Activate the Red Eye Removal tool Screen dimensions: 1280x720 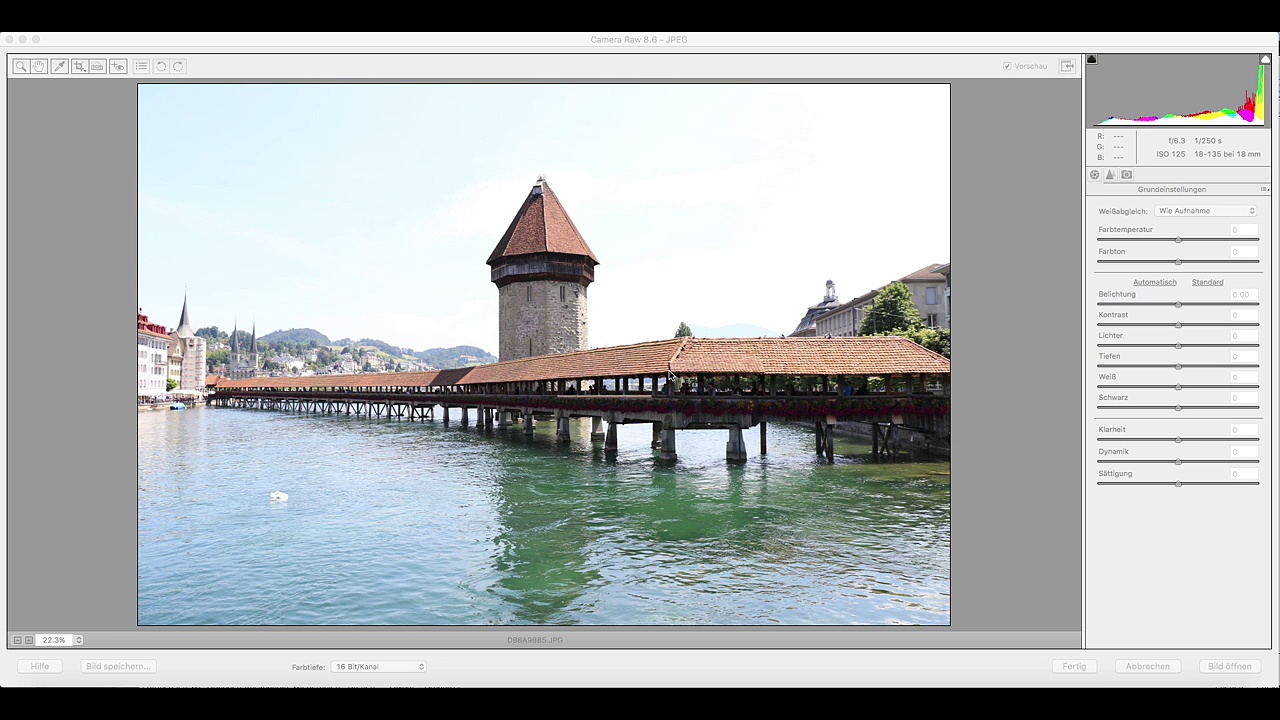click(x=118, y=66)
